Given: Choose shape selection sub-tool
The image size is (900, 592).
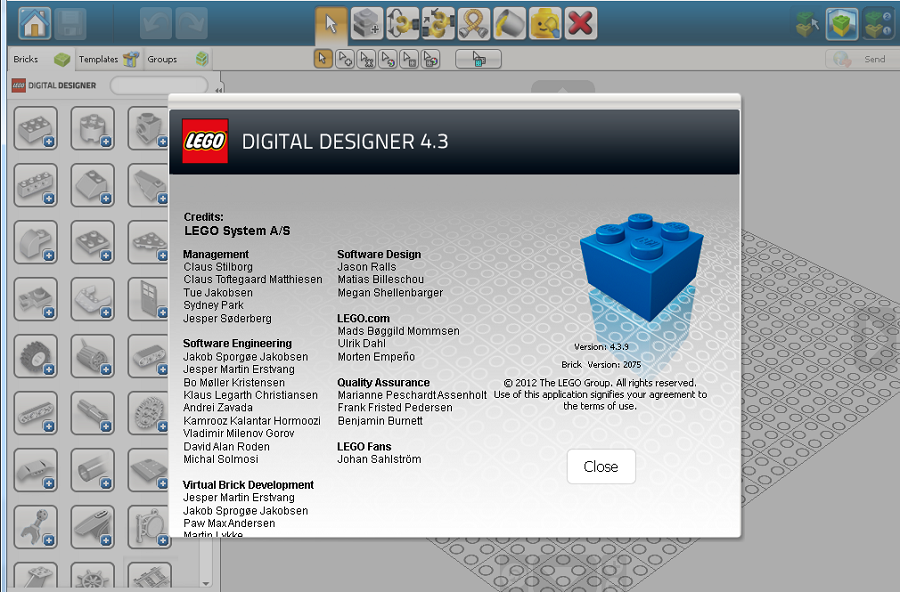Looking at the screenshot, I should [409, 59].
